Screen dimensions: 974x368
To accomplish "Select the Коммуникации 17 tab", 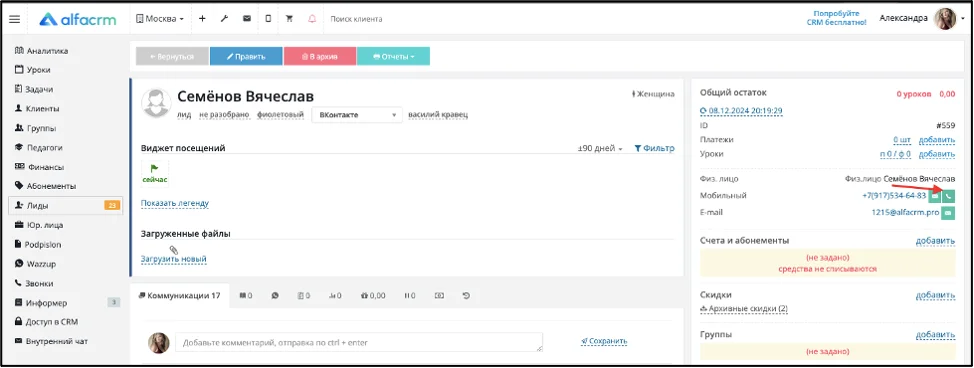I will pos(180,296).
